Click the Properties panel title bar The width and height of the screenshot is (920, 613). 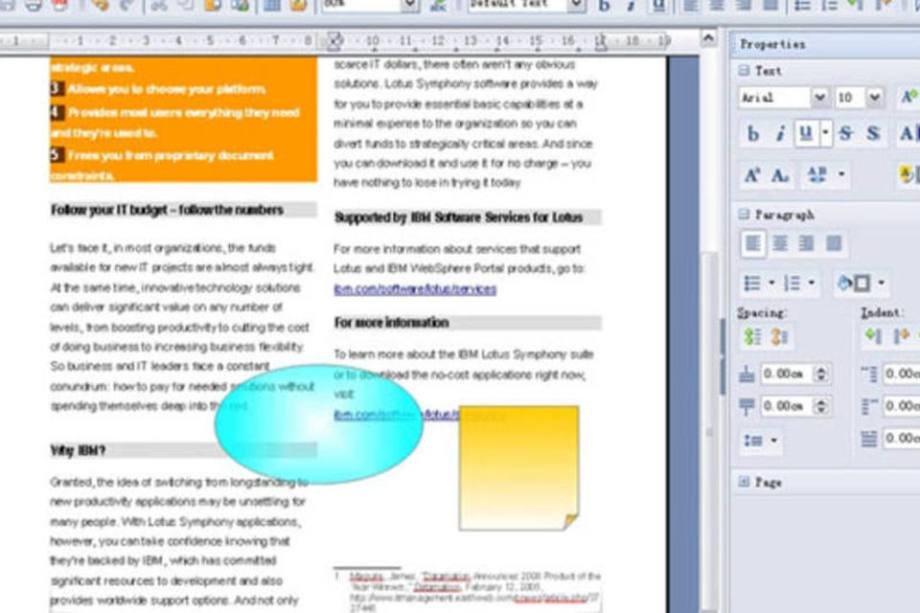click(x=824, y=44)
